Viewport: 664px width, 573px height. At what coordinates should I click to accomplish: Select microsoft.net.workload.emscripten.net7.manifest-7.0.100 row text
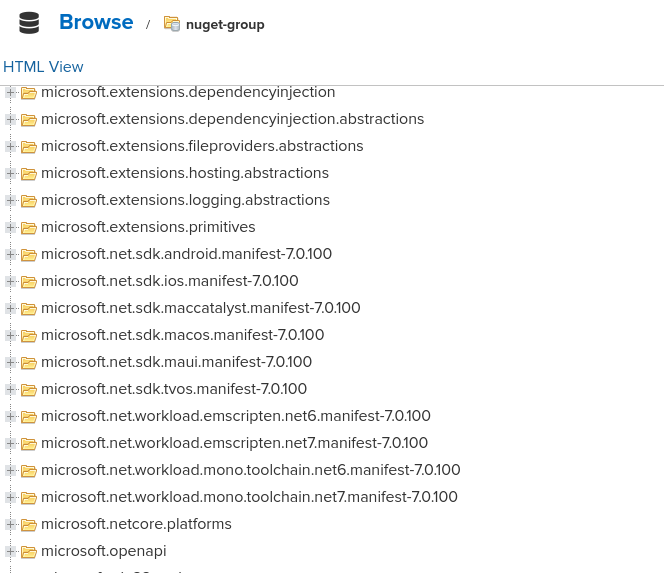pyautogui.click(x=234, y=443)
